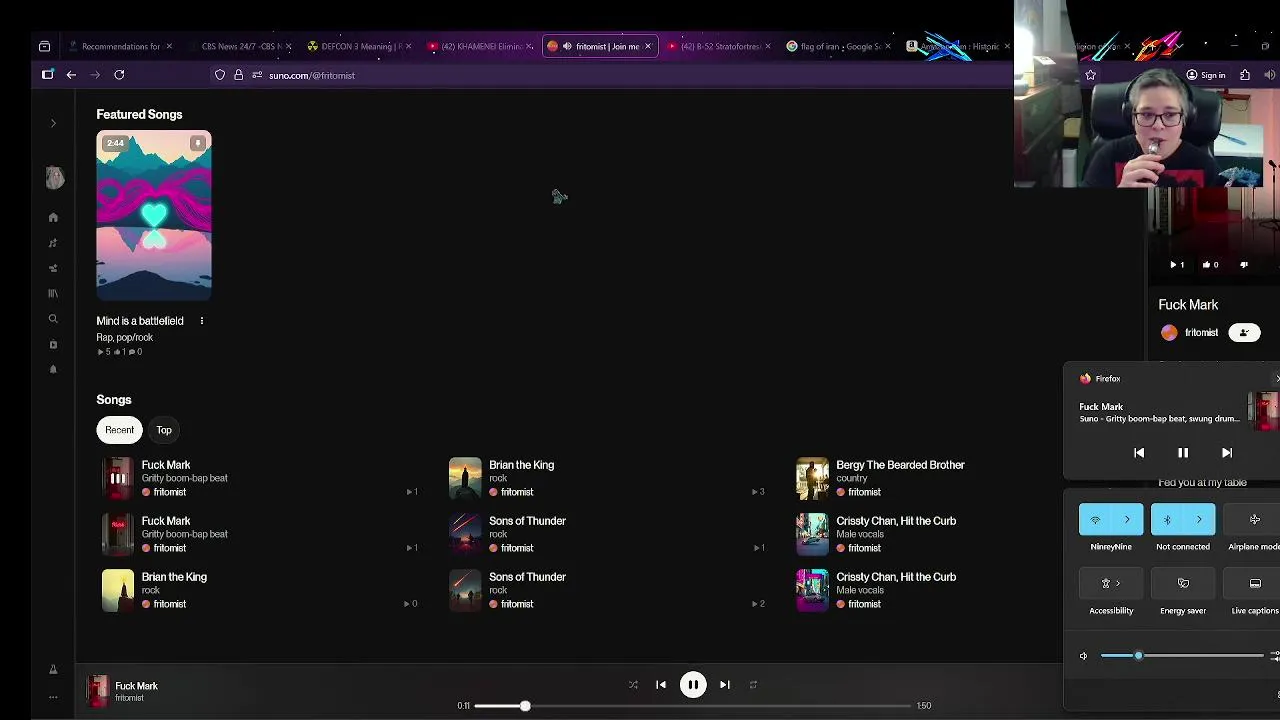Screen dimensions: 1280x720
Task: Open the Create music-note sidebar icon
Action: tap(53, 243)
